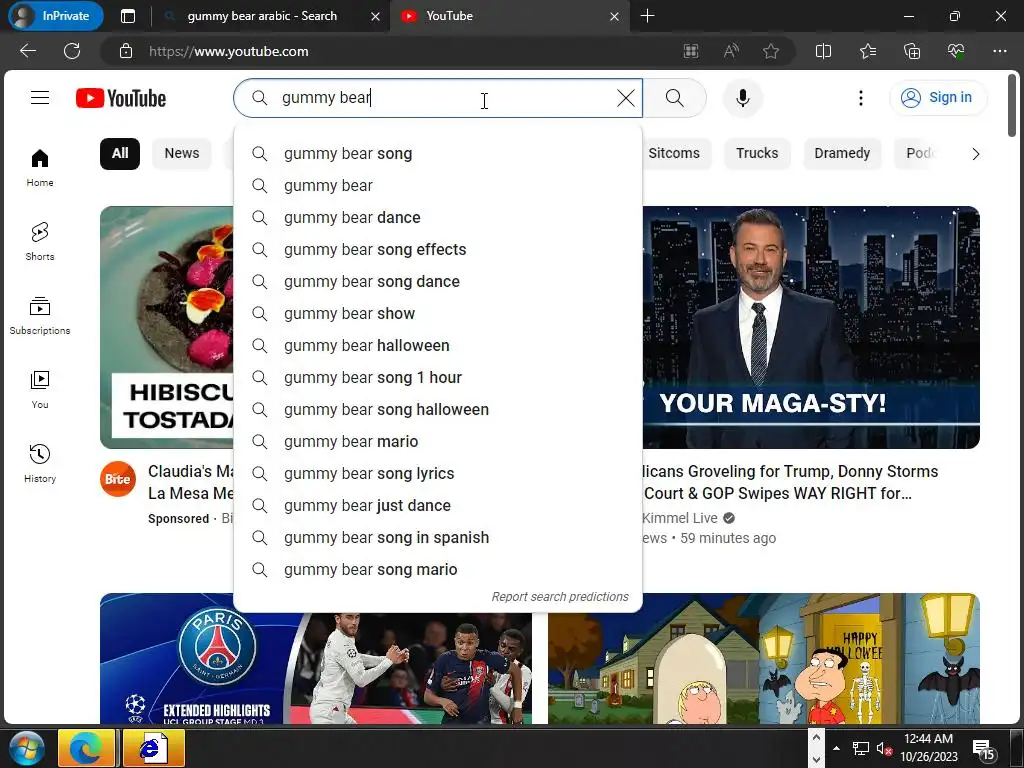Open a new browser tab

coord(647,16)
